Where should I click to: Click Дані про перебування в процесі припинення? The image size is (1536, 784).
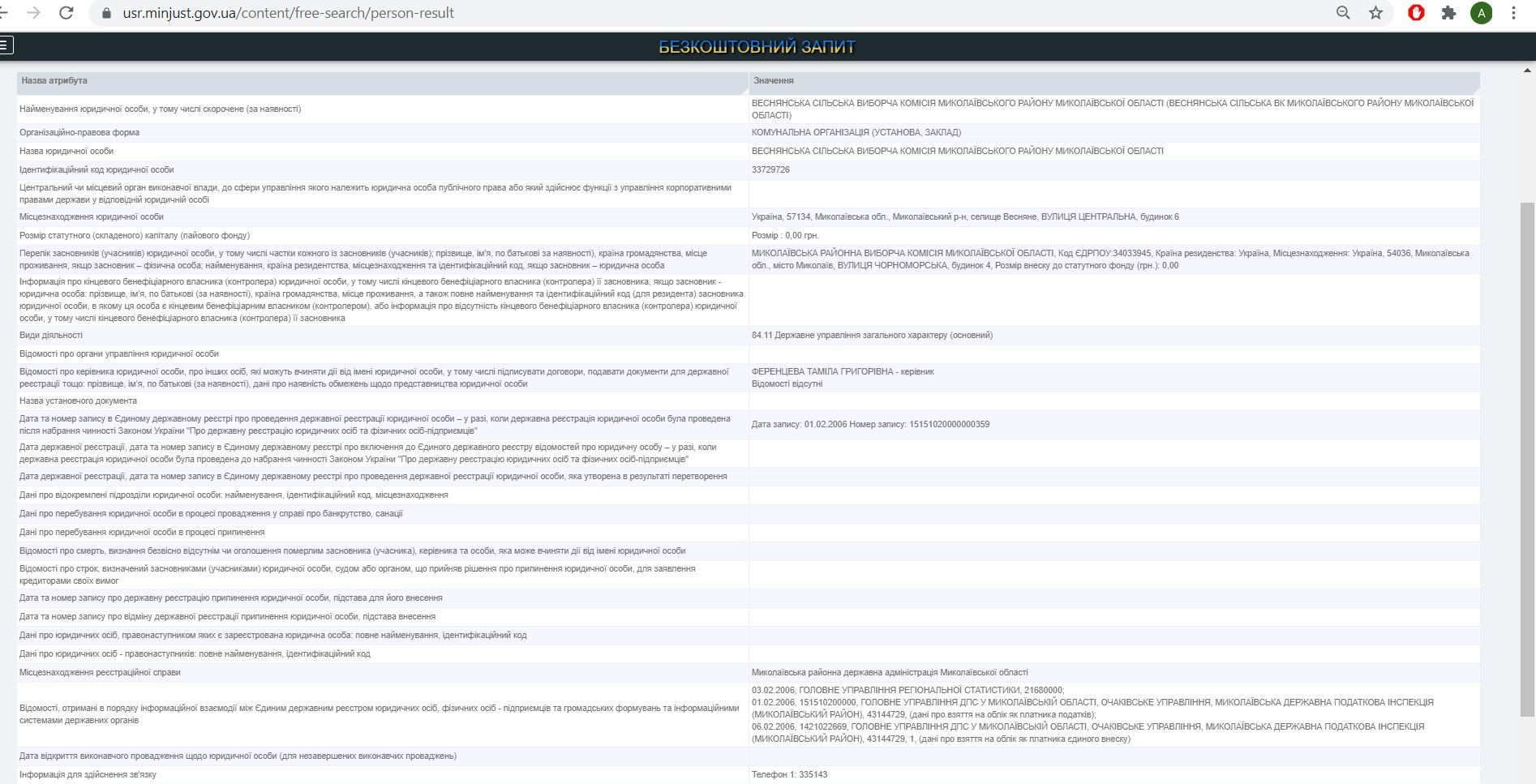point(142,532)
